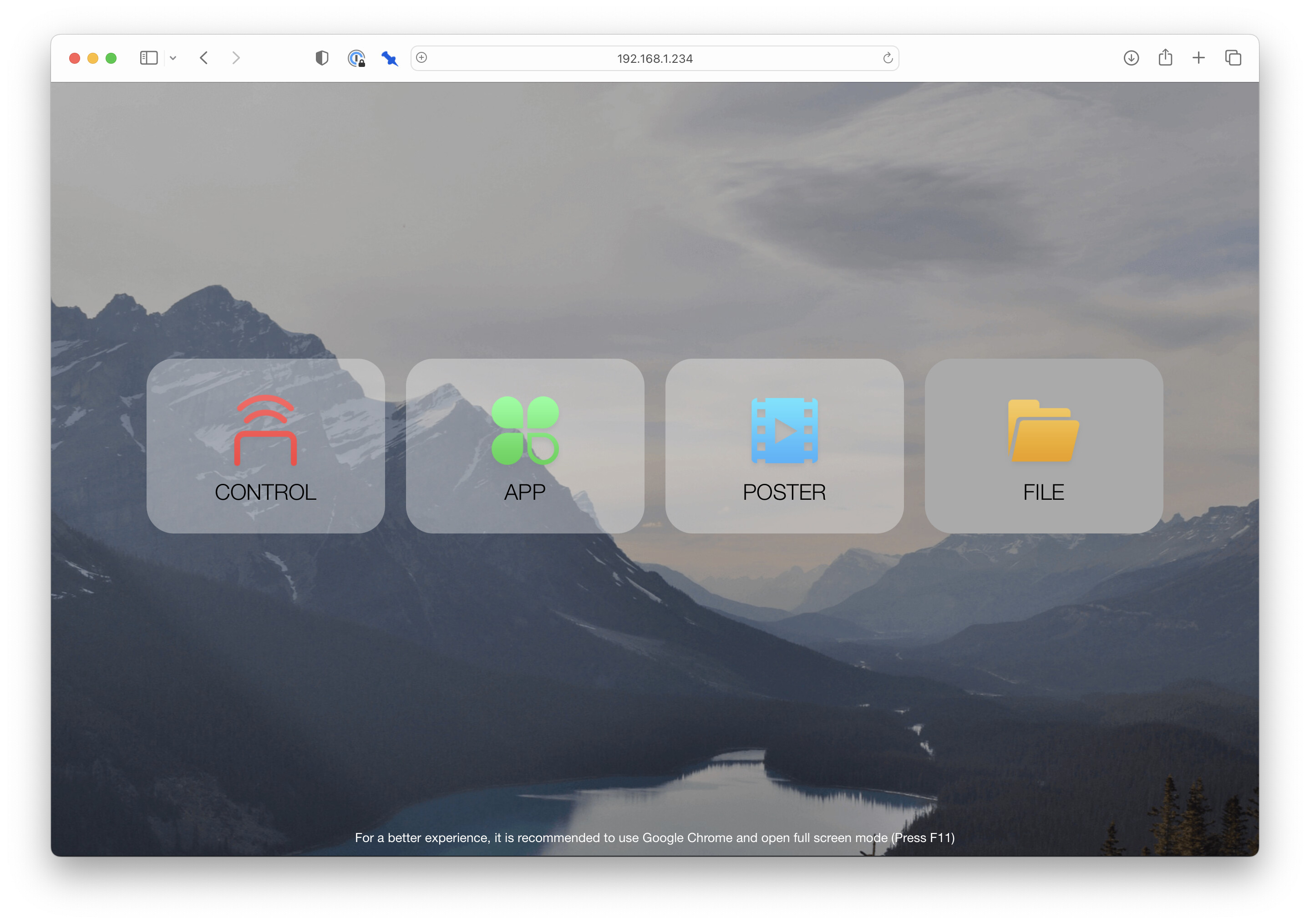Viewport: 1310px width, 924px height.
Task: Reload the current page
Action: click(x=887, y=58)
